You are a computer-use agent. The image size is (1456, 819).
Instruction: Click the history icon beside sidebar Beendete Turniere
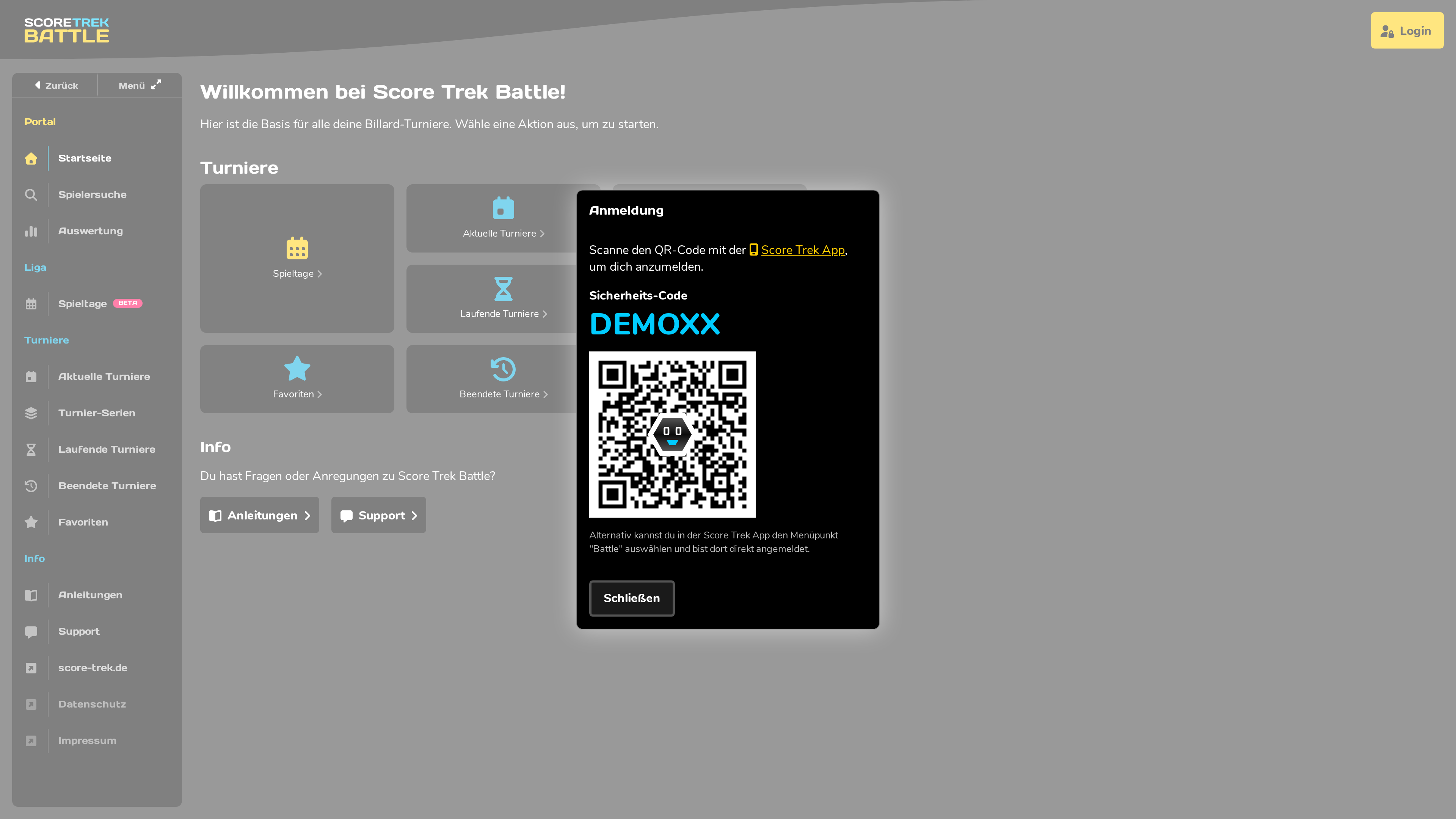click(31, 486)
